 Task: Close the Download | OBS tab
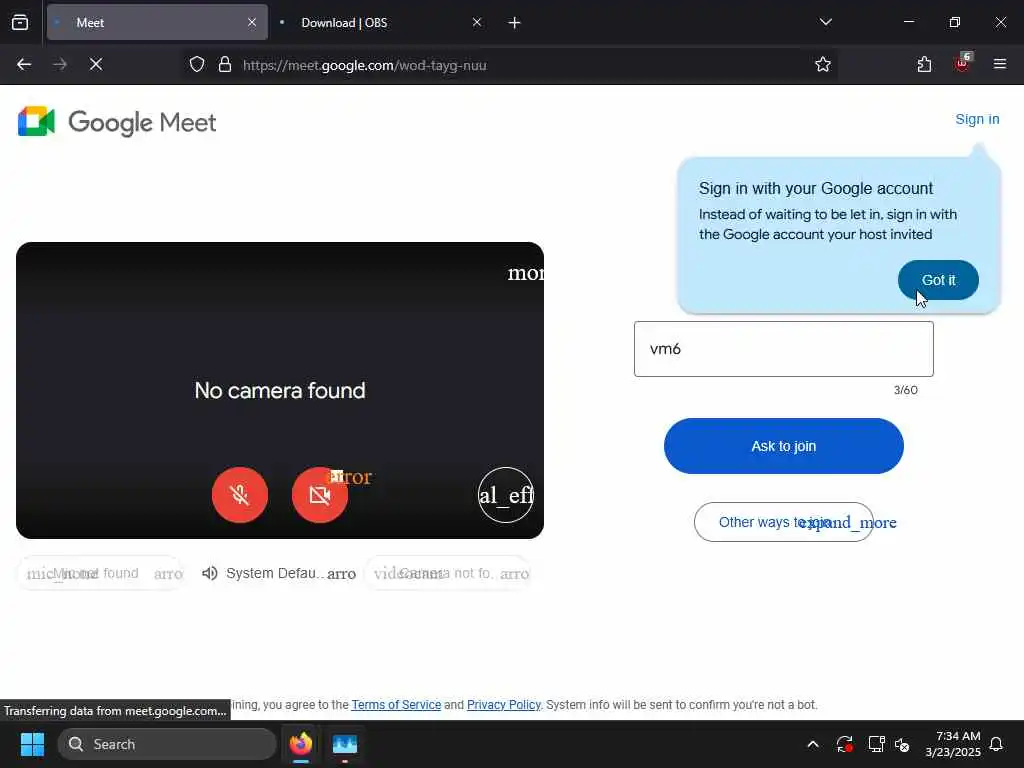477,22
